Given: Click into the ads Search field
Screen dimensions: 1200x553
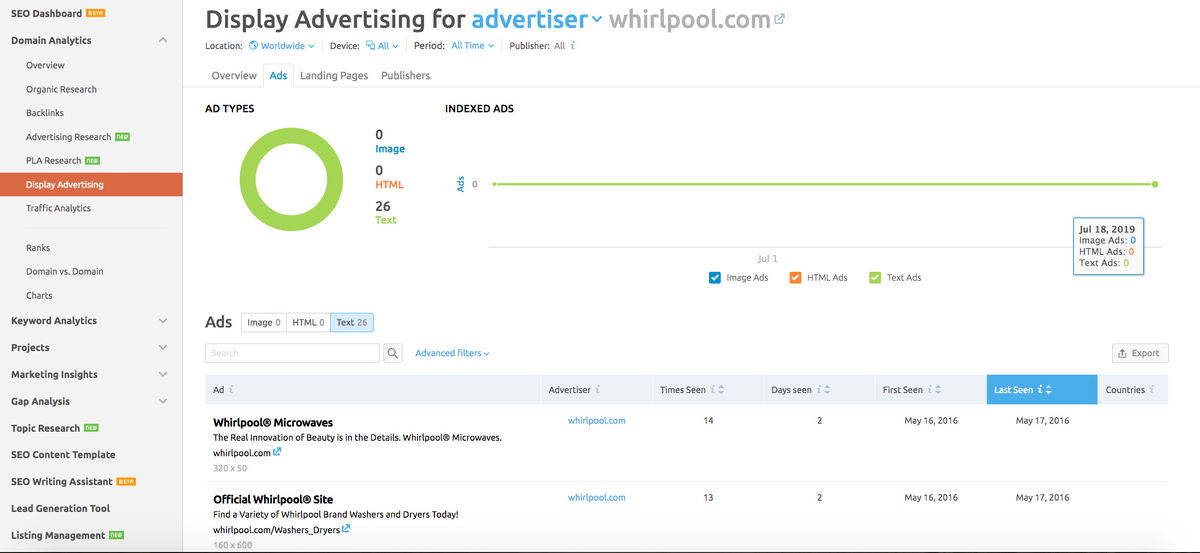Looking at the screenshot, I should pyautogui.click(x=292, y=353).
